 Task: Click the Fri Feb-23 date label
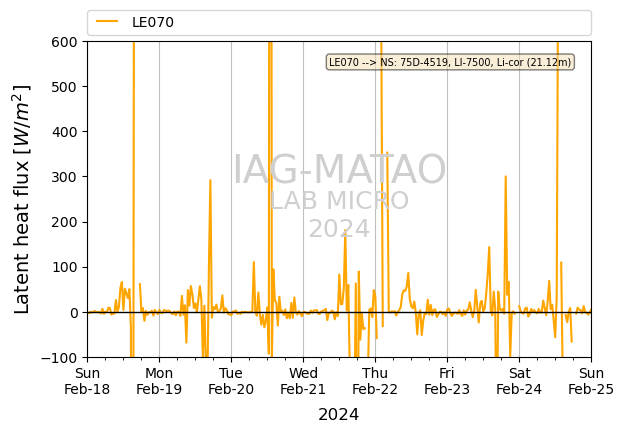447,381
